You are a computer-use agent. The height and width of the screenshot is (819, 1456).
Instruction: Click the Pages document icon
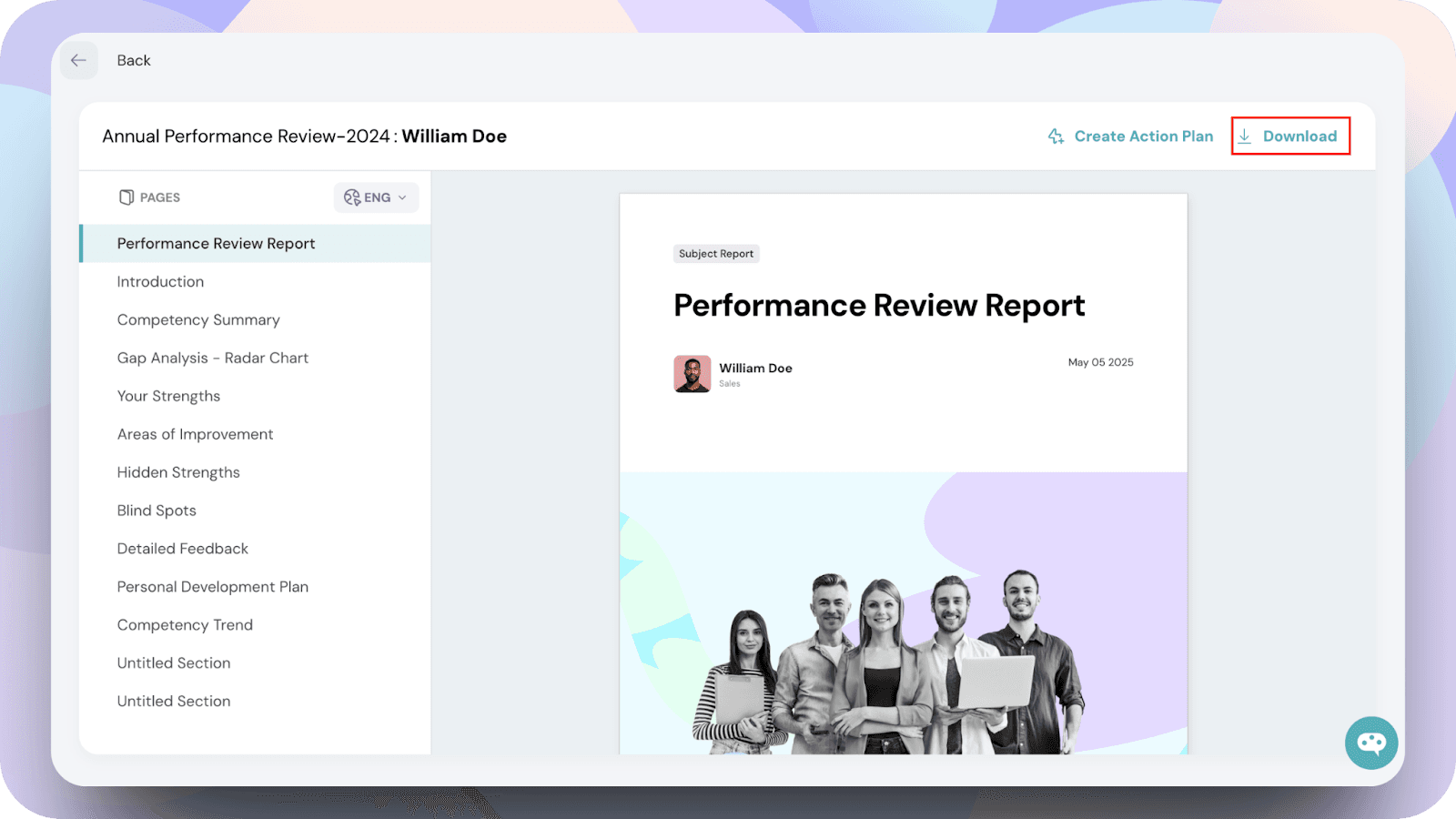[x=126, y=197]
